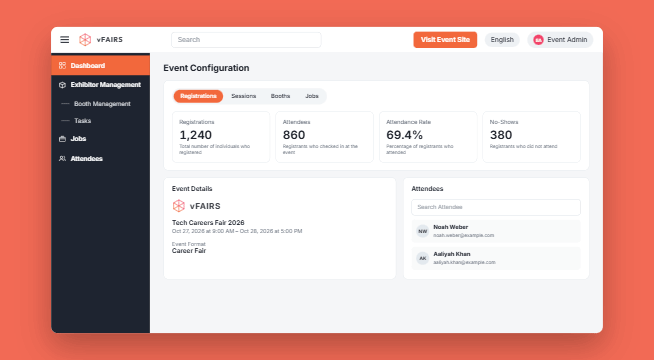Click the Attendees panel heading
Viewport: 654px width, 360px height.
[427, 189]
